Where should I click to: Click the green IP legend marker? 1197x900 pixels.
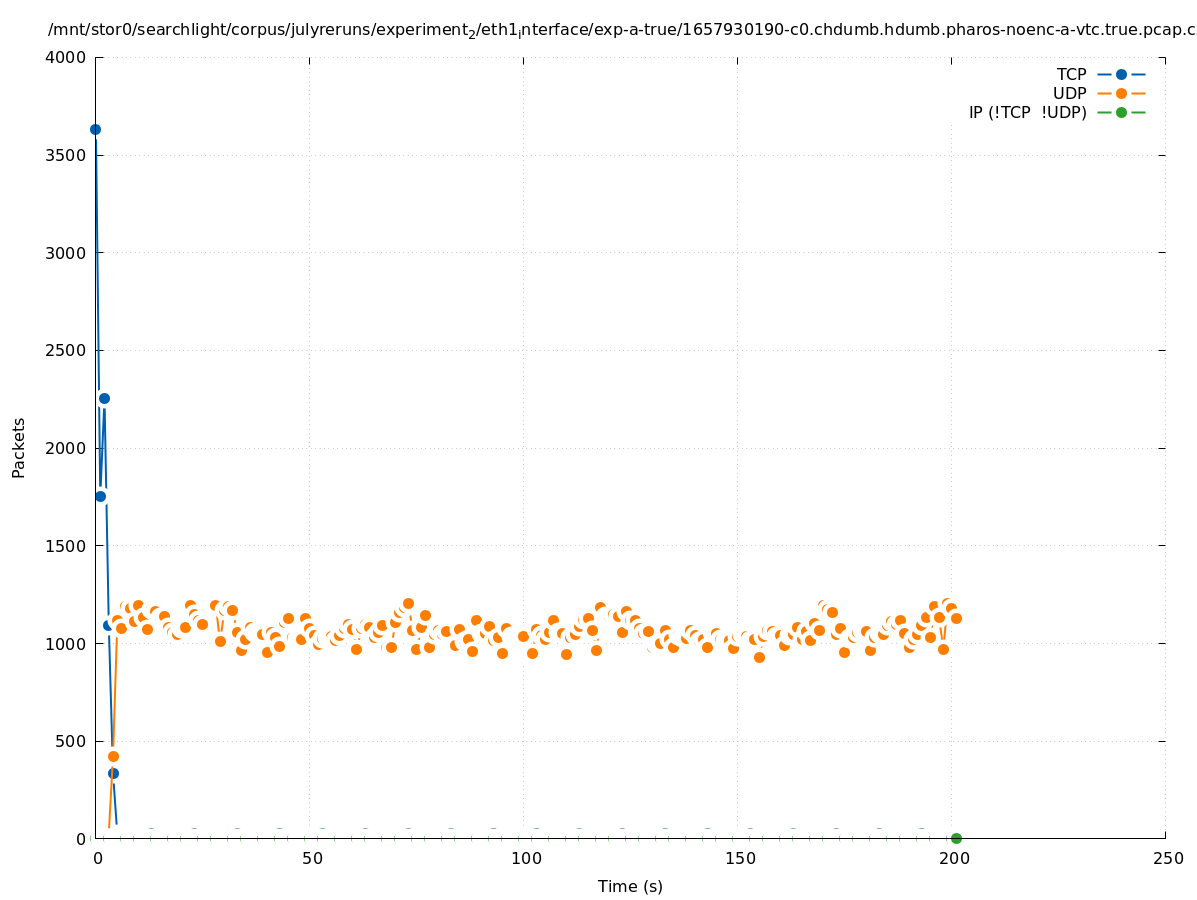(1121, 112)
